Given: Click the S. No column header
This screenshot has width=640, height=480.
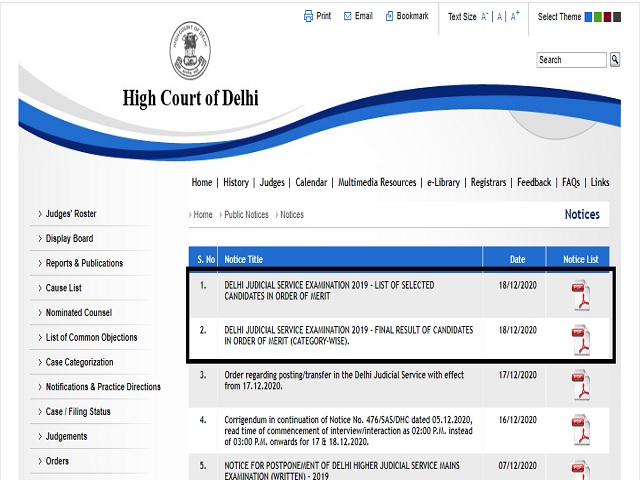Looking at the screenshot, I should pyautogui.click(x=206, y=259).
